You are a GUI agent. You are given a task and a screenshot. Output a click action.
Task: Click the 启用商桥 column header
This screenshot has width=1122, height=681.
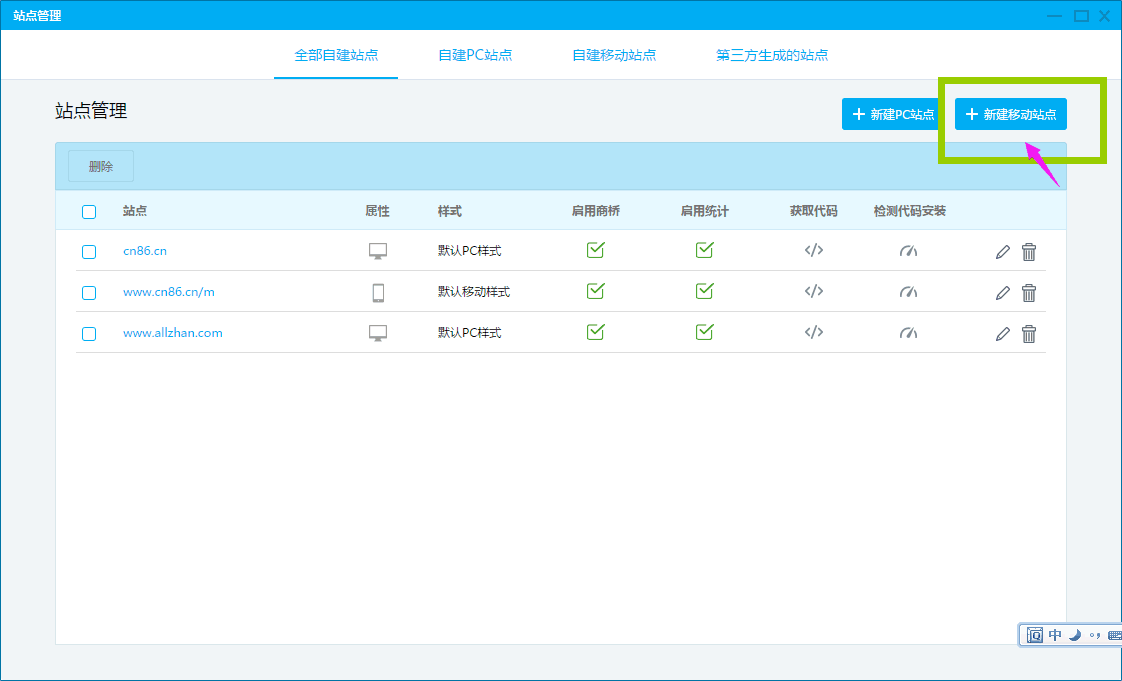(595, 211)
